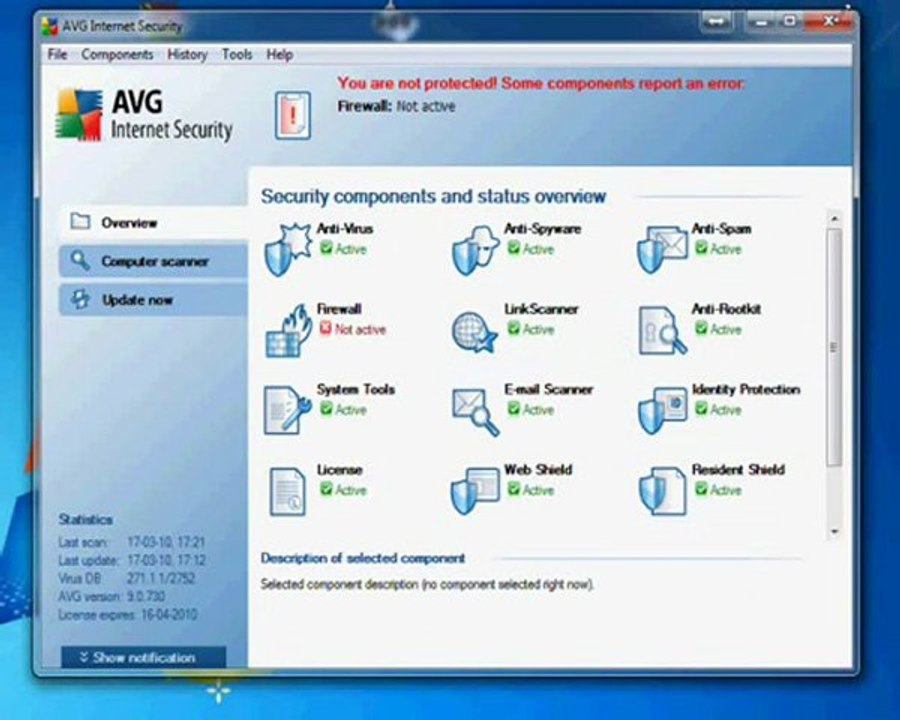The height and width of the screenshot is (720, 900).
Task: Open the Resident Shield icon
Action: pos(662,491)
